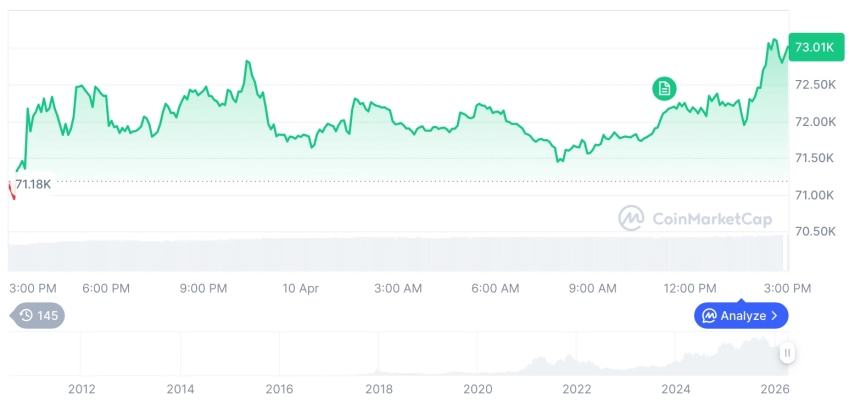The height and width of the screenshot is (401, 860).
Task: Jump to 2018 in the history navigator
Action: pyautogui.click(x=378, y=389)
